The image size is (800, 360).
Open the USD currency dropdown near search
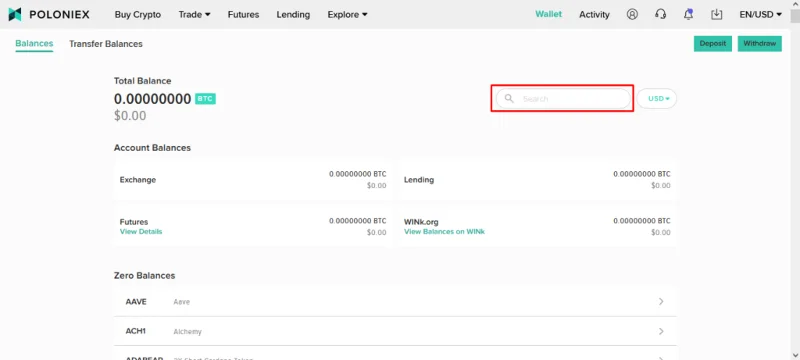657,98
